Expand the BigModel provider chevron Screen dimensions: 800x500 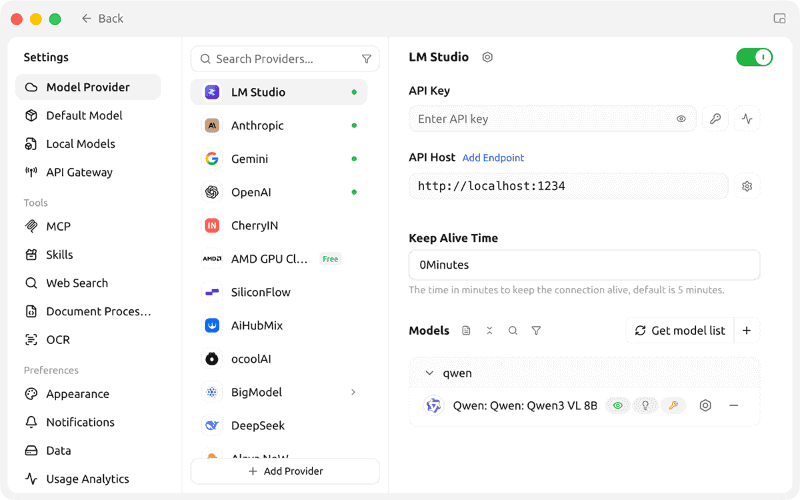tap(353, 392)
